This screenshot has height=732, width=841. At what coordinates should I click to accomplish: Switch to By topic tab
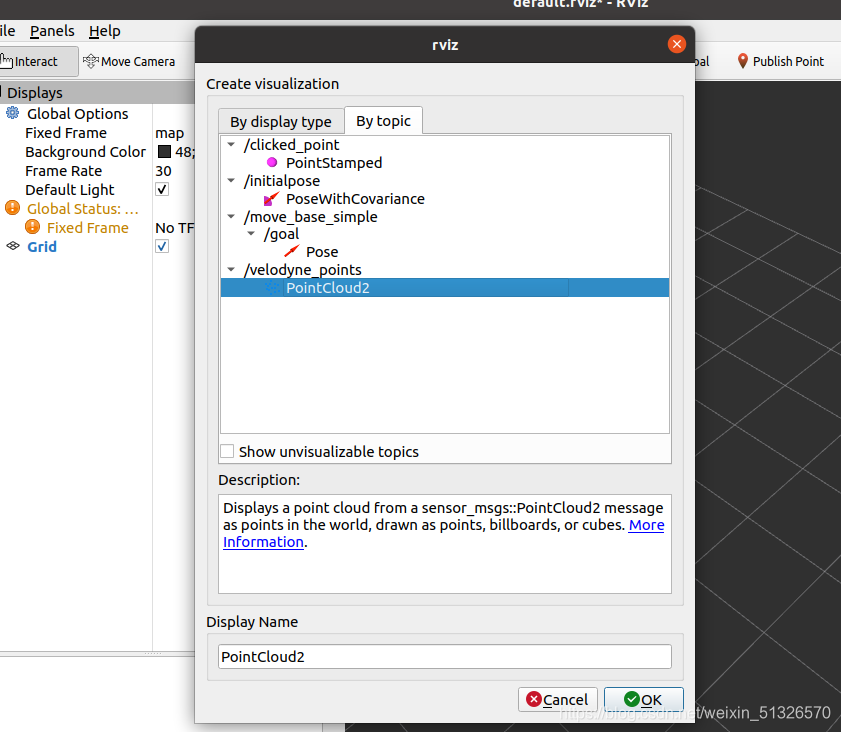tap(383, 121)
